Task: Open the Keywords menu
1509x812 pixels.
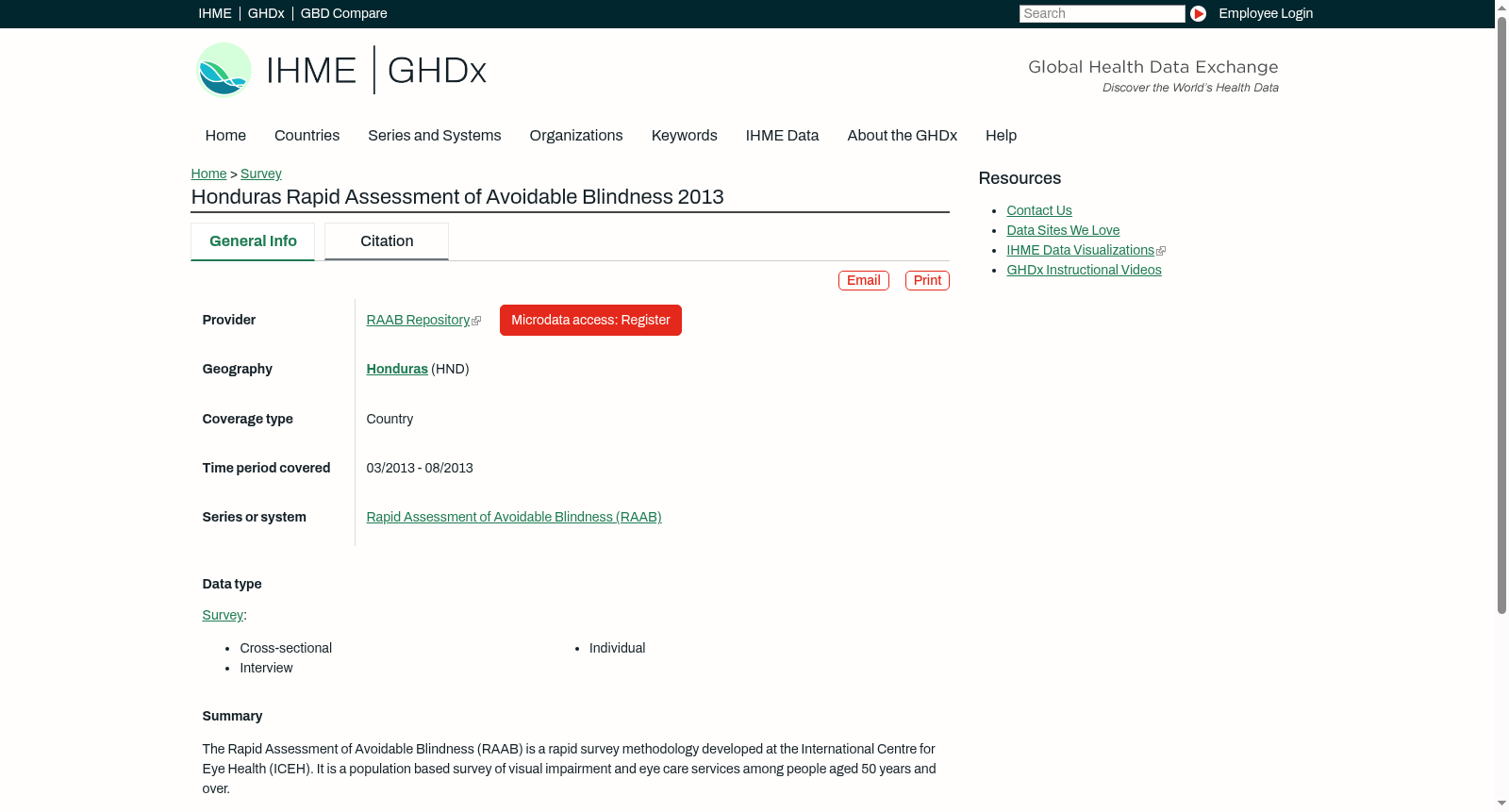Action: [x=684, y=135]
